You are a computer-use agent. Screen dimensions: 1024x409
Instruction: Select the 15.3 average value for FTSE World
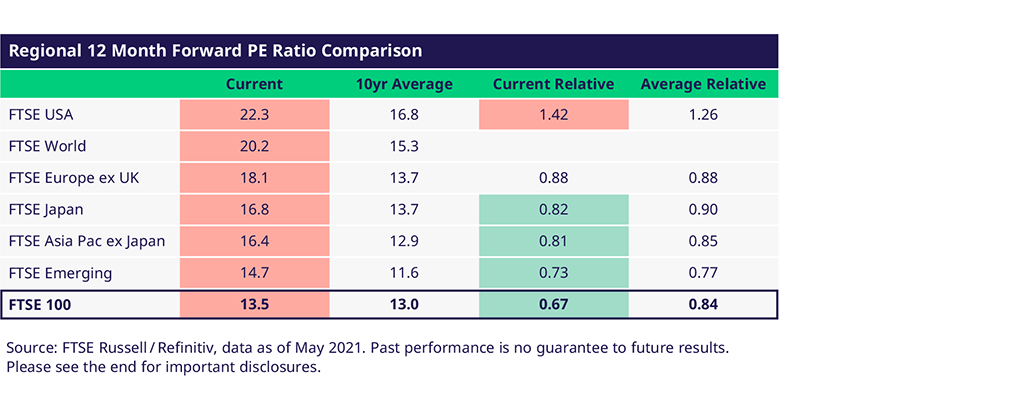pos(404,146)
